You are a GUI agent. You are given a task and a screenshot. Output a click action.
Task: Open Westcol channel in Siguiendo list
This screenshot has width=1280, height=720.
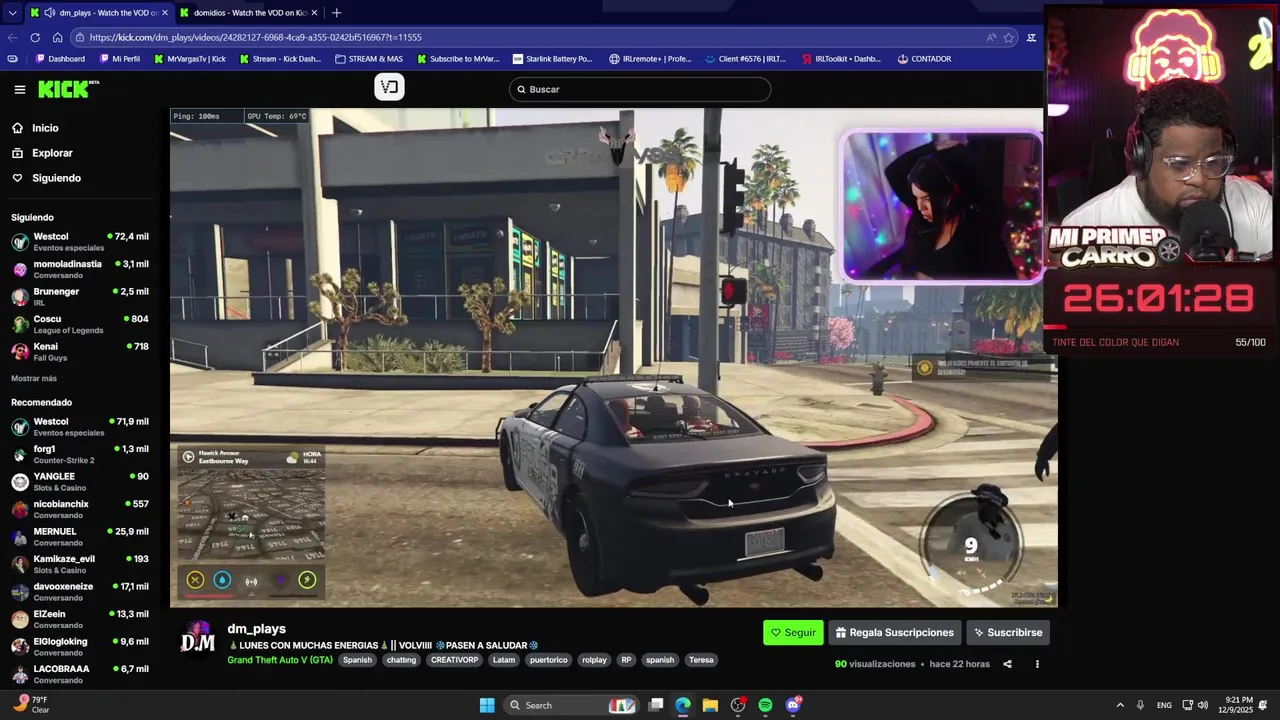80,242
